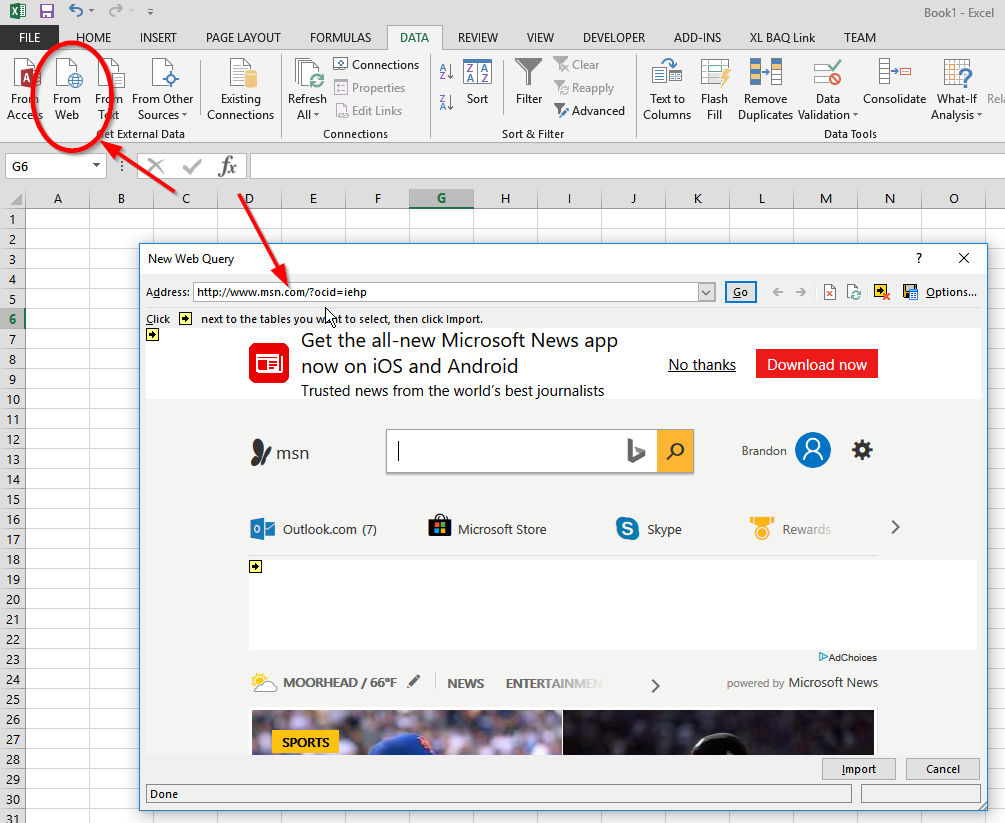Save the workbook with the floppy icon
The image size is (1005, 823).
[x=47, y=11]
